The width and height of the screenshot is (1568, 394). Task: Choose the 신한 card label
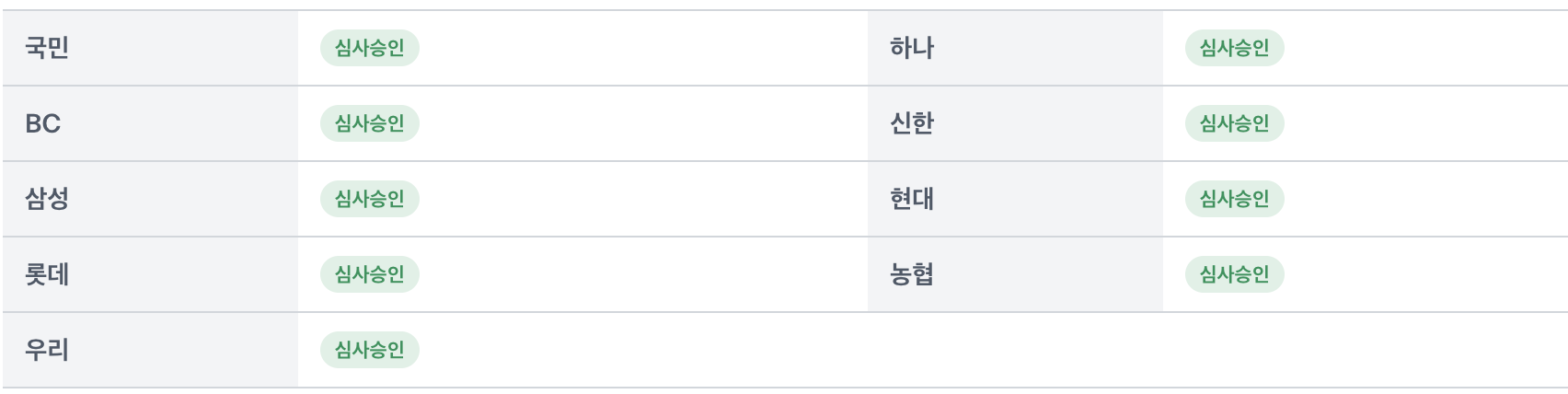coord(912,123)
